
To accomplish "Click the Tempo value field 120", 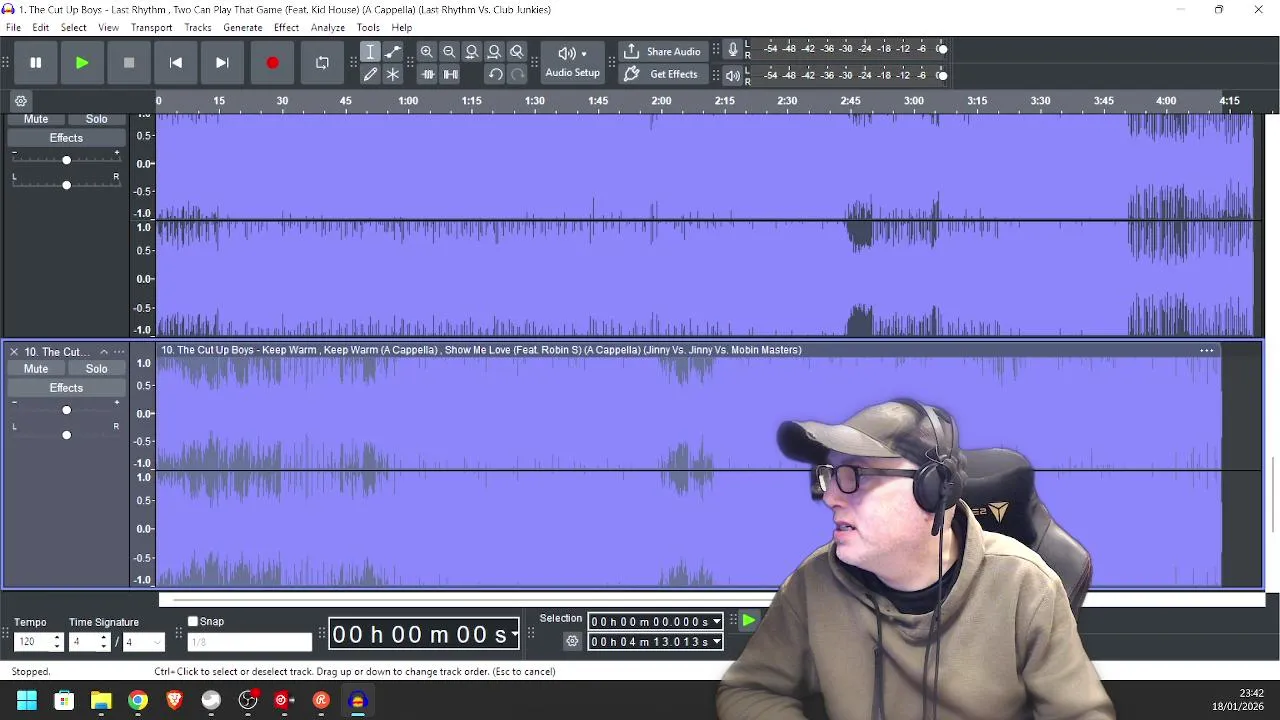I will pos(33,642).
